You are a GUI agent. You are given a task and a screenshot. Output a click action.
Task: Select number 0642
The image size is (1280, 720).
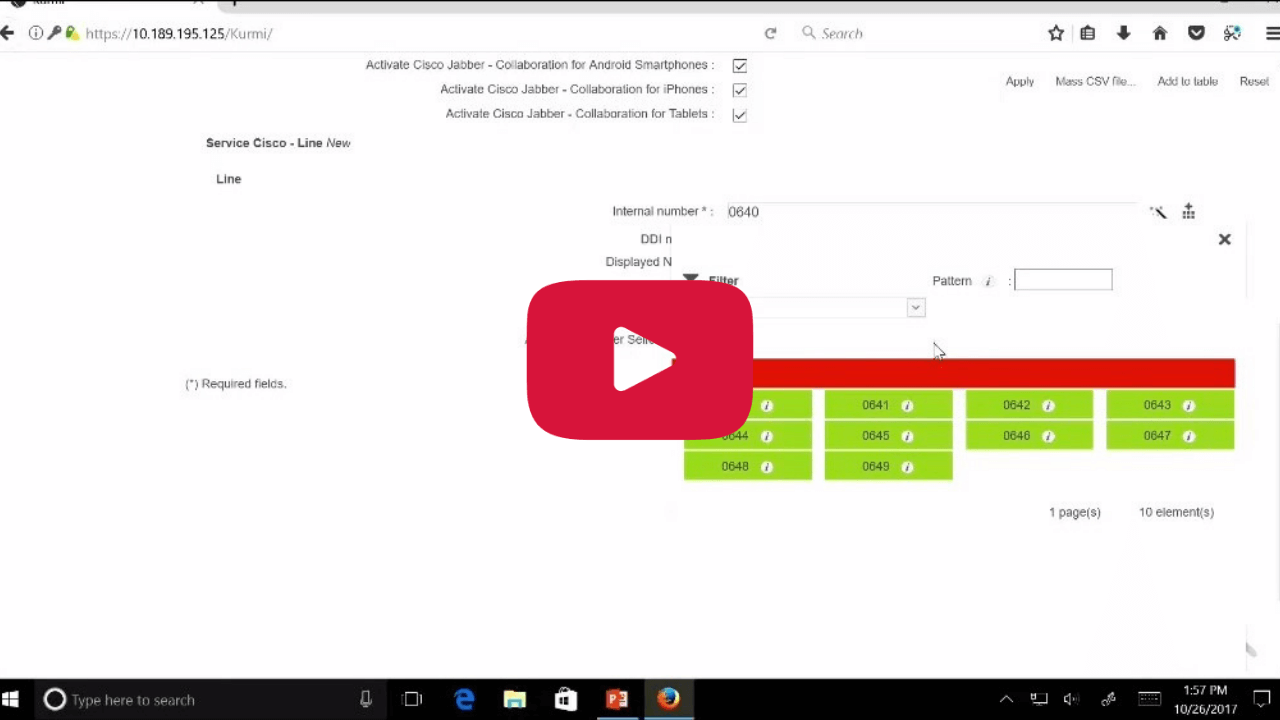click(x=1029, y=405)
